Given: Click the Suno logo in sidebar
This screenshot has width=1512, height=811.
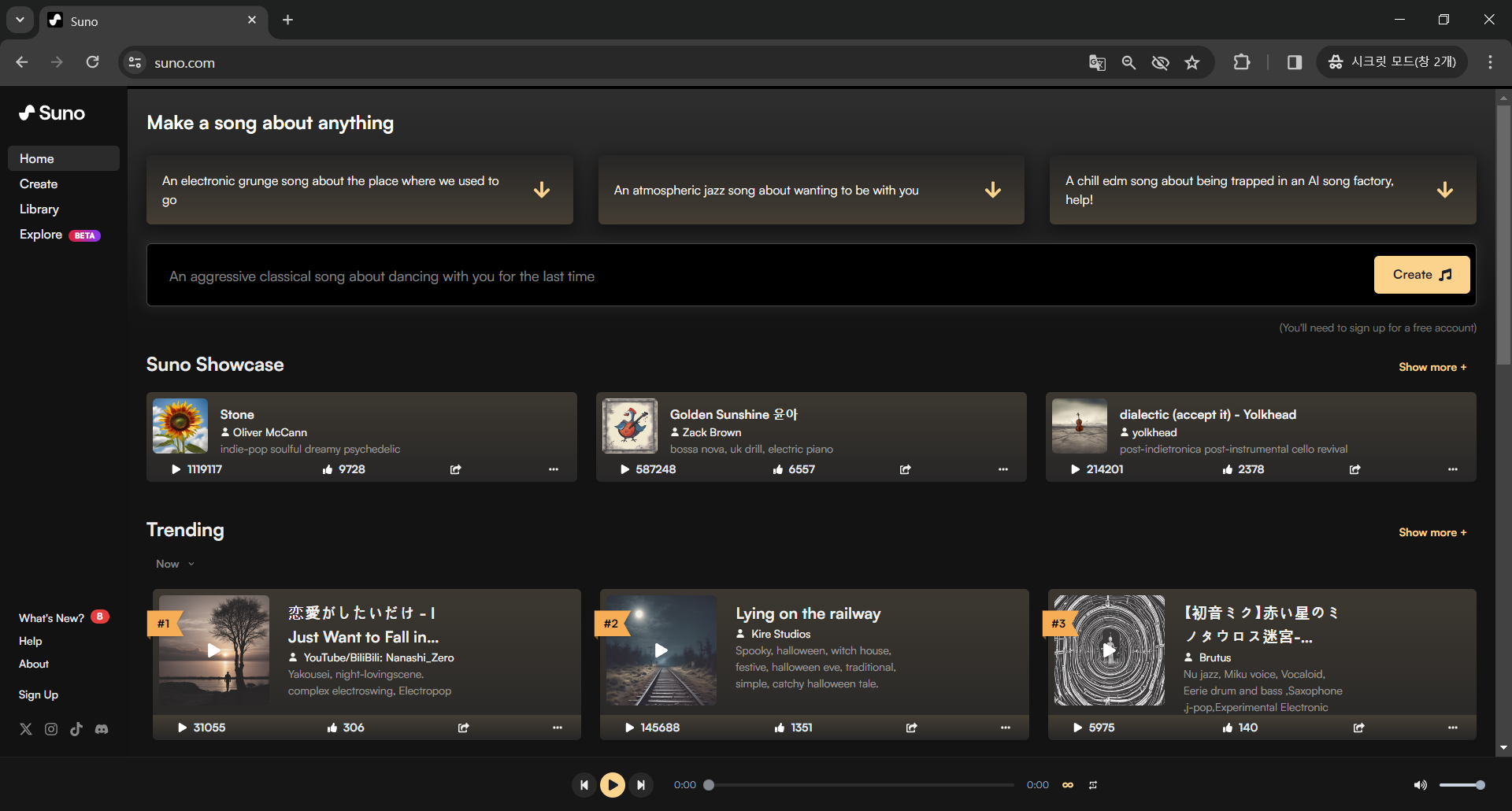Looking at the screenshot, I should point(52,113).
